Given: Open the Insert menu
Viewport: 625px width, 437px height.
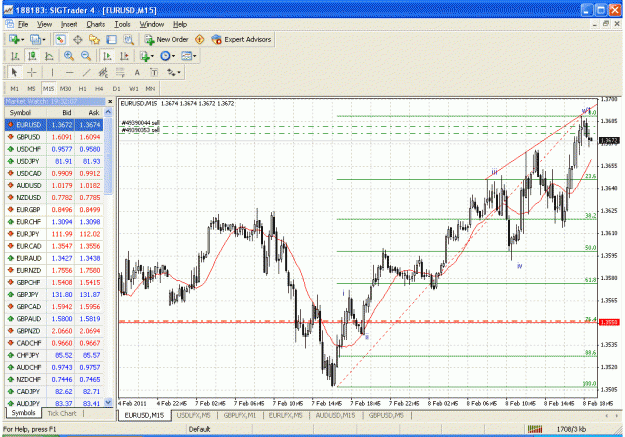Looking at the screenshot, I should click(69, 24).
